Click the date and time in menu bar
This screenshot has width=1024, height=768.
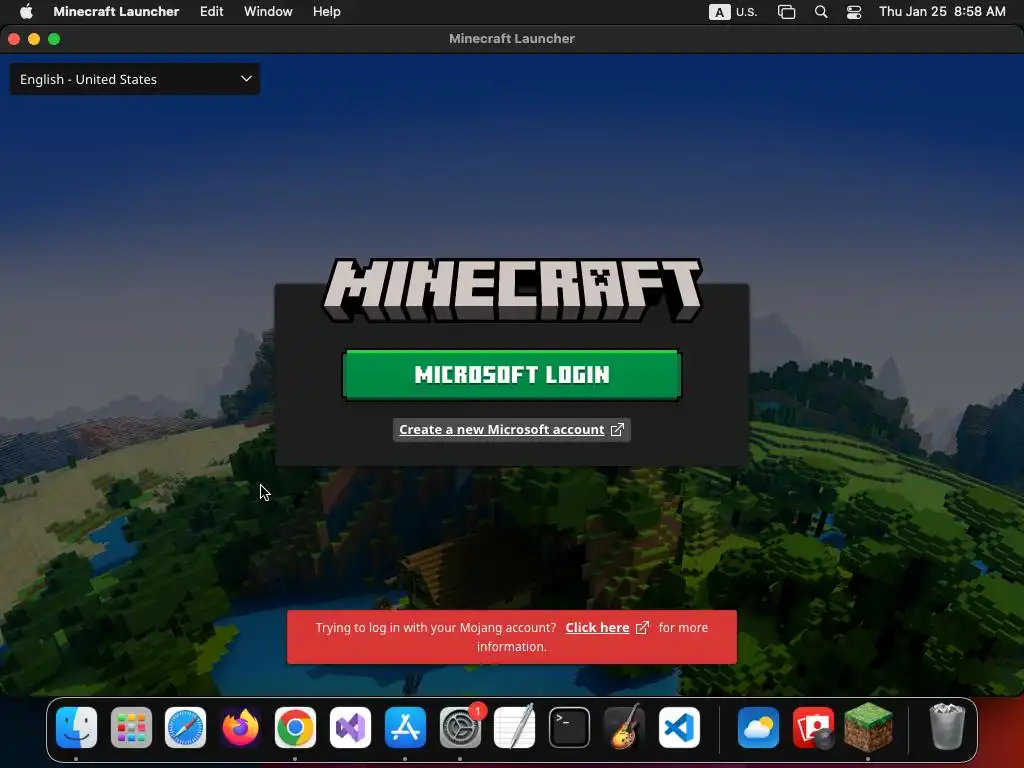[942, 12]
